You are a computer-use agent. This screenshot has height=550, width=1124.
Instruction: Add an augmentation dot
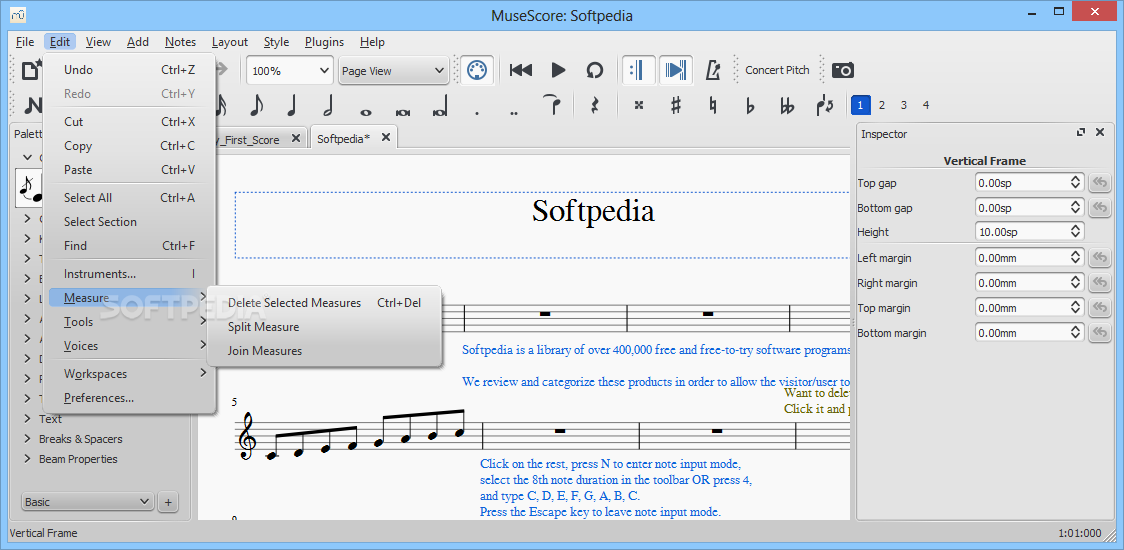click(x=477, y=113)
